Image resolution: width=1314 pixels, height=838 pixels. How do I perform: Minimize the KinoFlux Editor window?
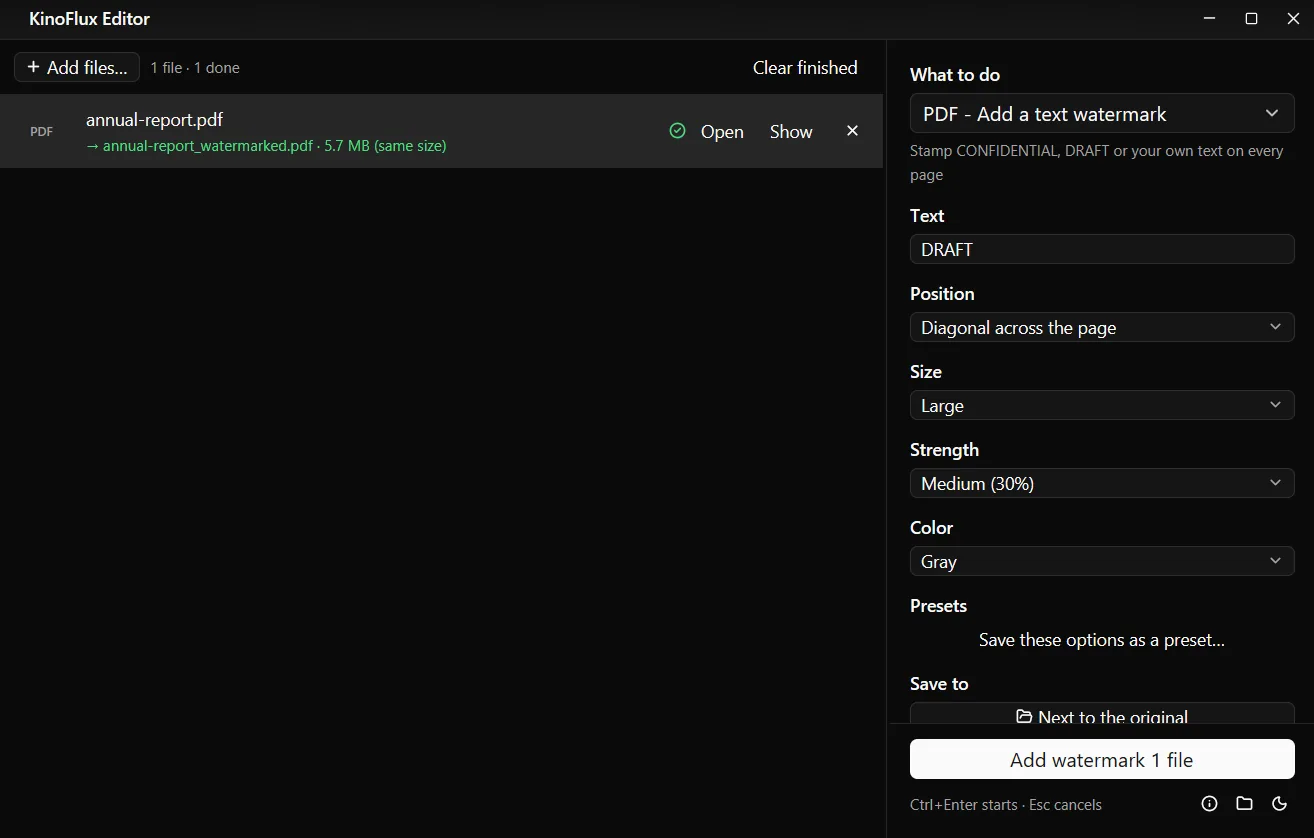click(x=1210, y=19)
